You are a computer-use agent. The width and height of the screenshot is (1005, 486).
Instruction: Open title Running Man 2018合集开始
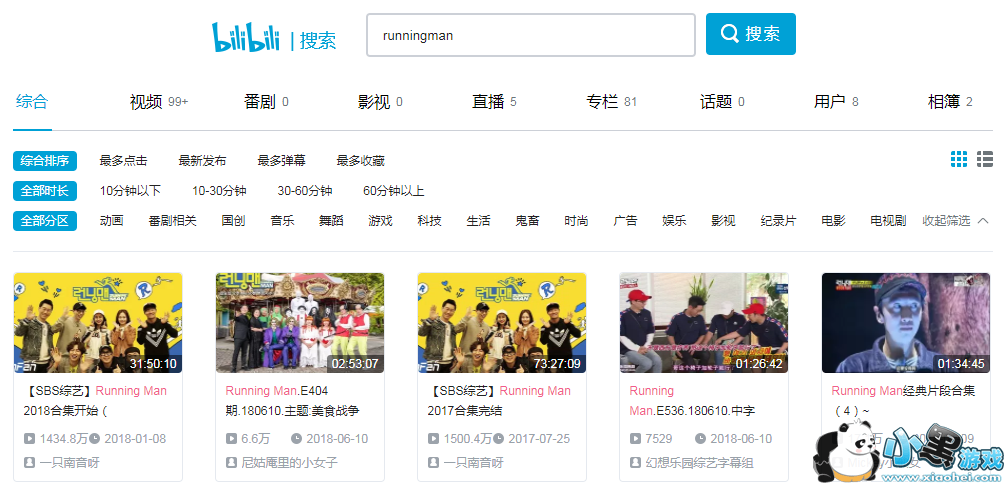(95, 401)
